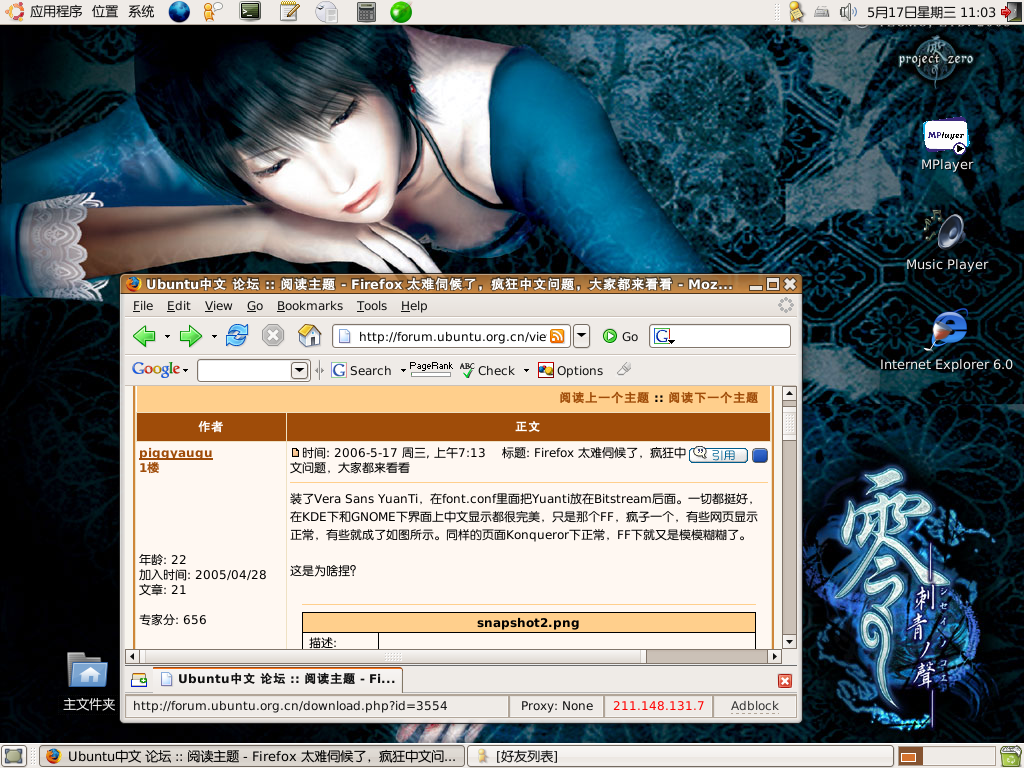Open the previous topic link 阅读上一个主题

point(604,398)
